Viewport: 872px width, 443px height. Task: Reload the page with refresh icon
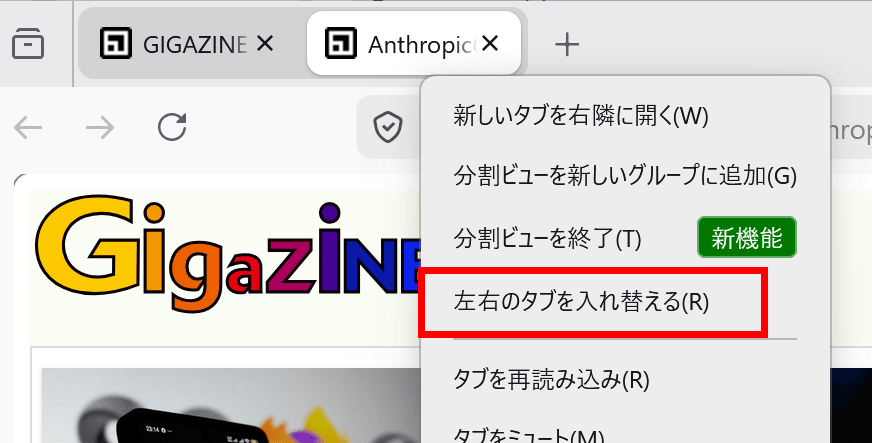click(172, 127)
